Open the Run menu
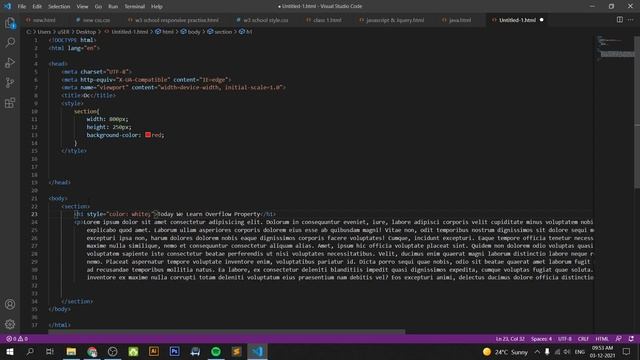The image size is (640, 360). click(113, 7)
